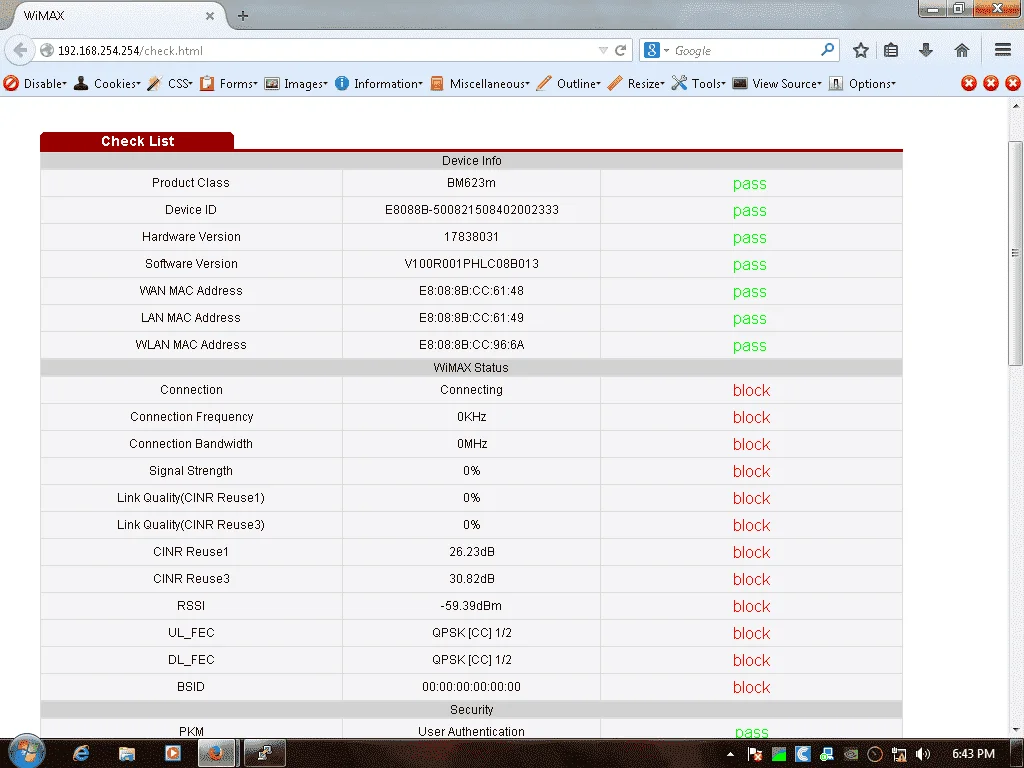Viewport: 1024px width, 768px height.
Task: Click the middle red error icon on developer toolbar
Action: pyautogui.click(x=991, y=83)
